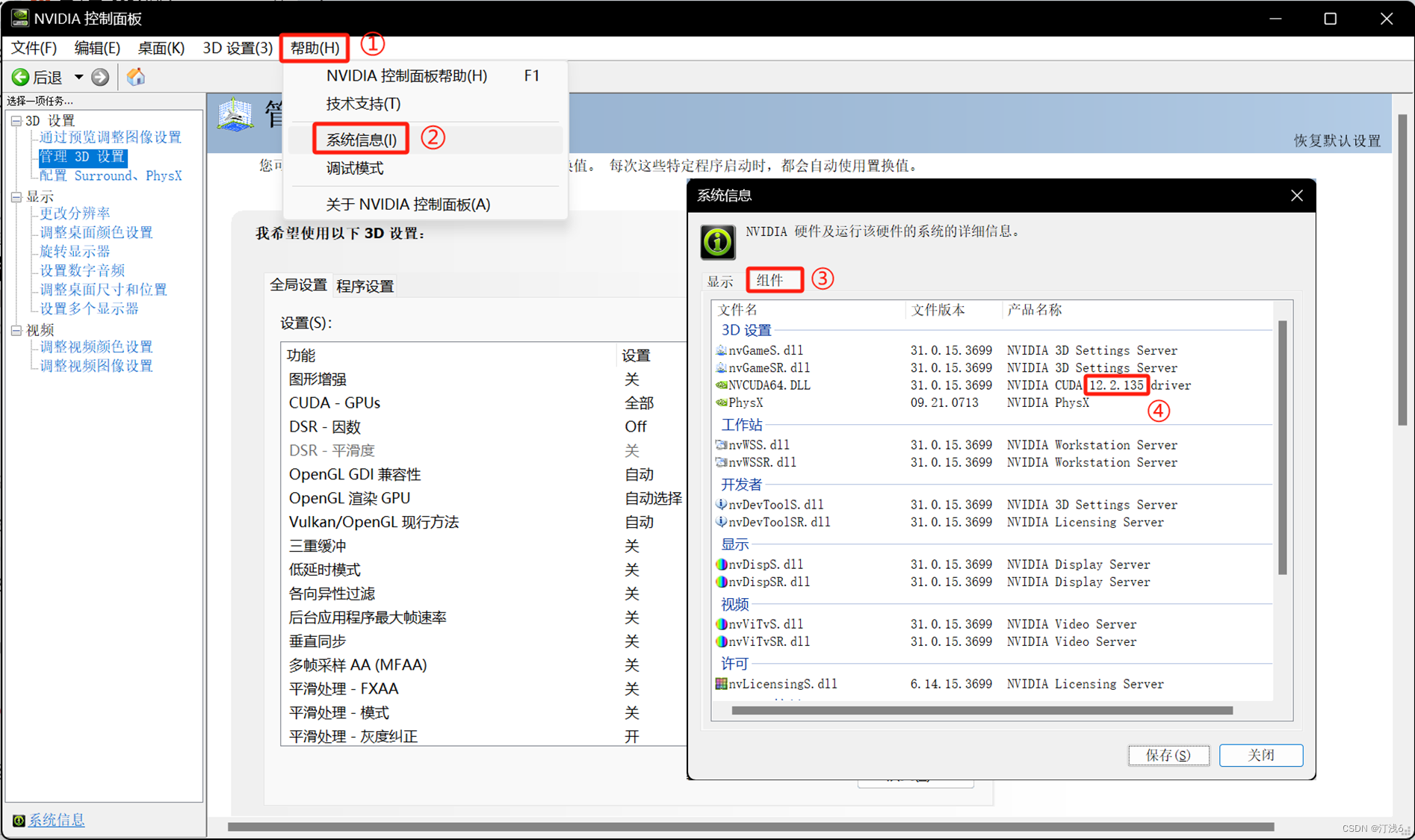The width and height of the screenshot is (1415, 840).
Task: Open the 3D 设置(3) menu
Action: pos(238,48)
